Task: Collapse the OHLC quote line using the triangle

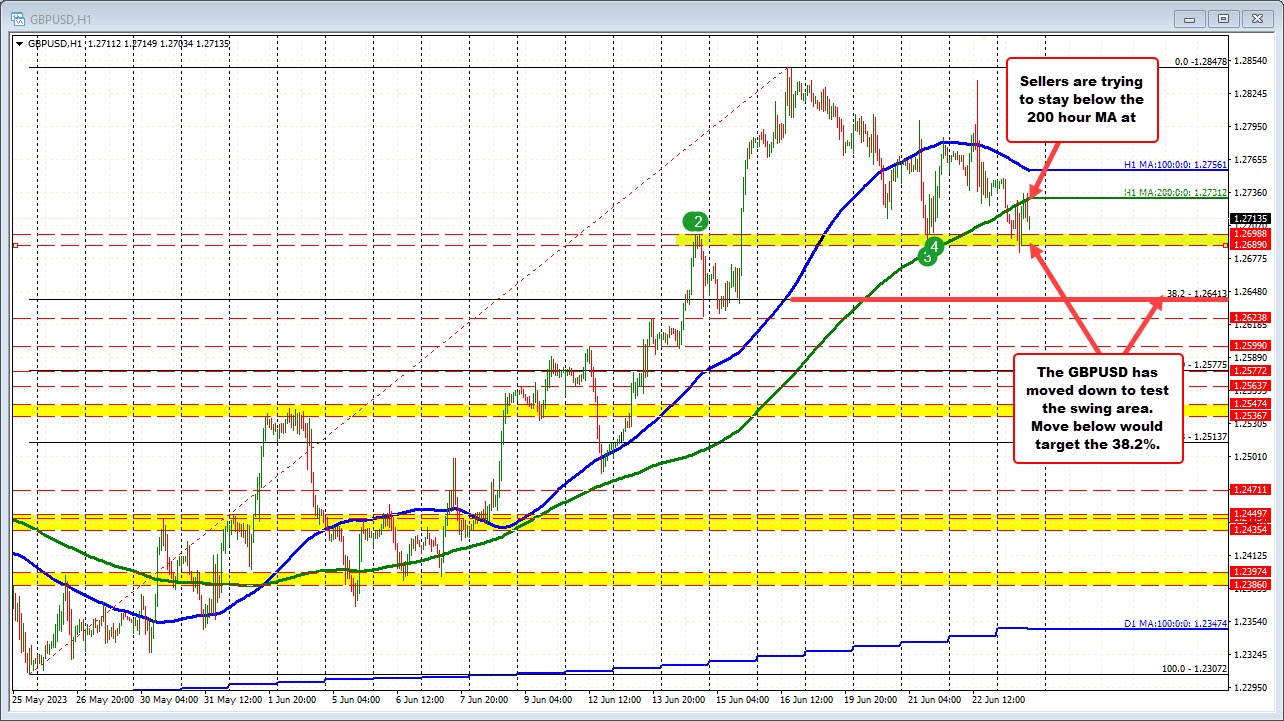Action: [x=19, y=43]
